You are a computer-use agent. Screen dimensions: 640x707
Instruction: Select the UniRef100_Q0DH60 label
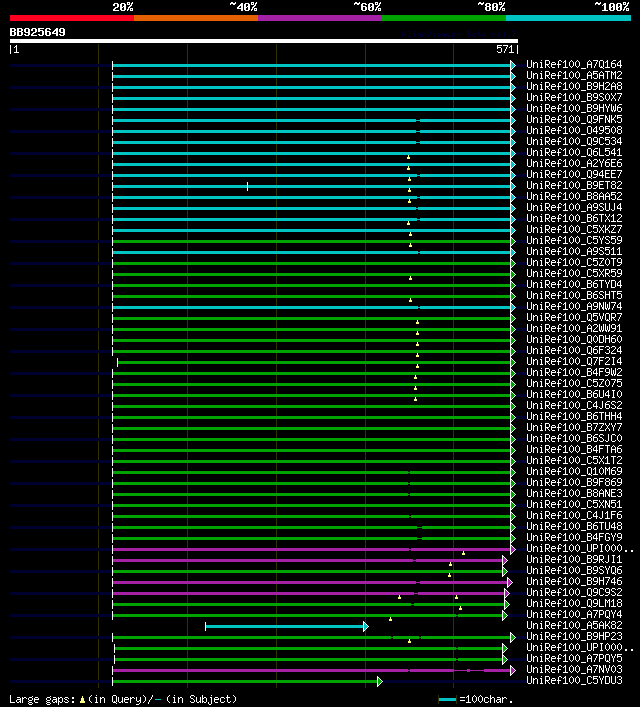click(x=574, y=340)
